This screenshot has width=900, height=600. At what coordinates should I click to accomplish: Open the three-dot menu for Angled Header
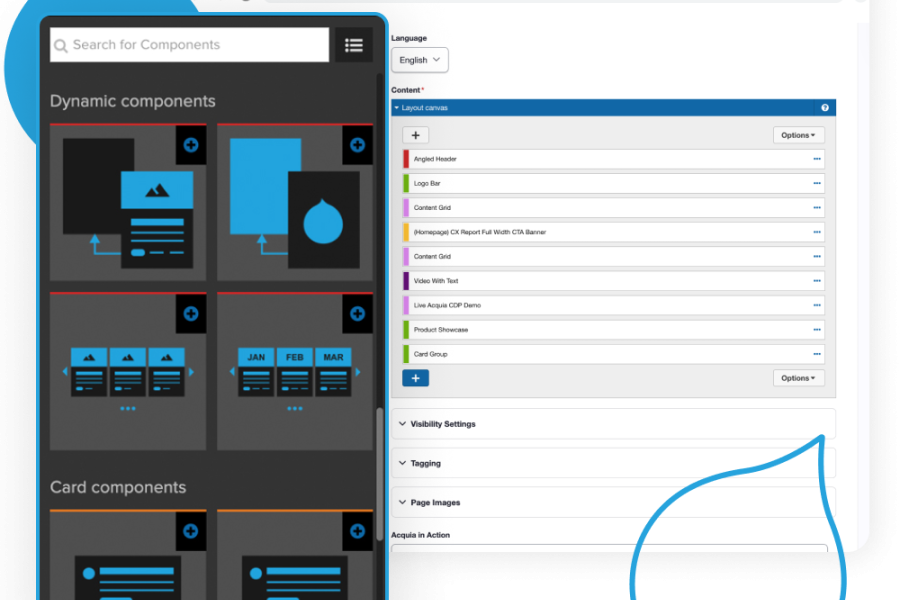point(816,159)
